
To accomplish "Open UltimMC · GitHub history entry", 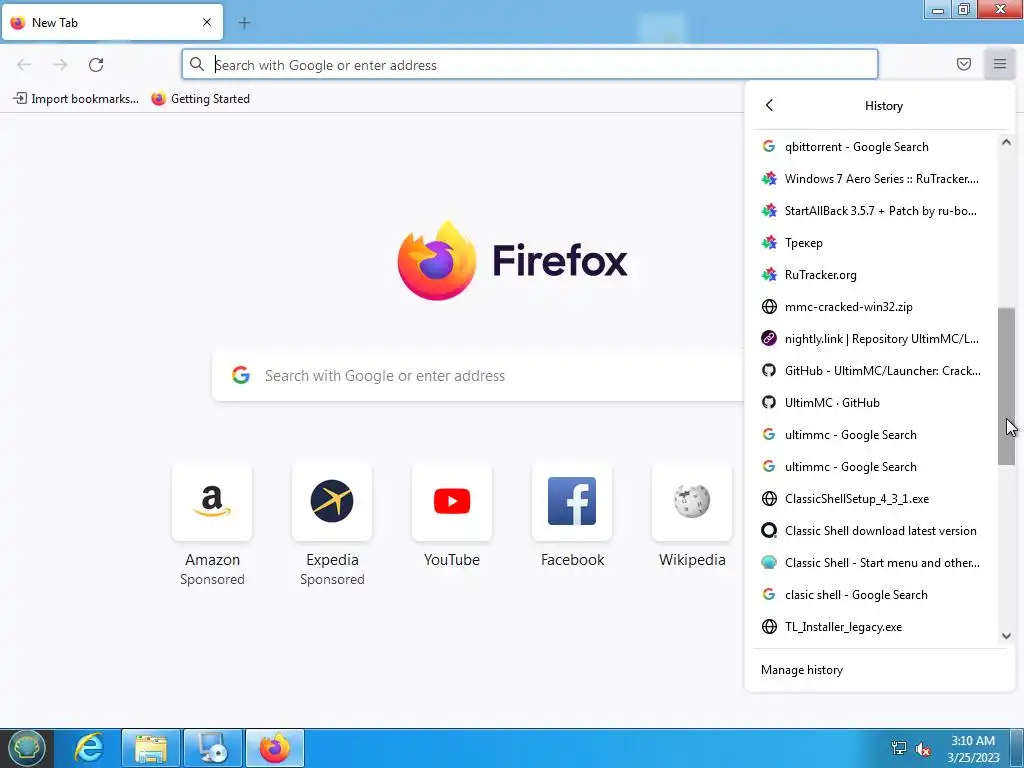I will pos(874,403).
